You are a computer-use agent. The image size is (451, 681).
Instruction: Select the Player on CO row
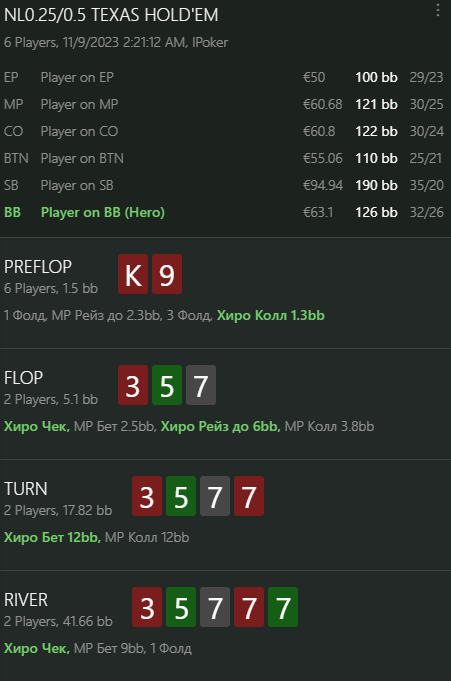[x=224, y=131]
